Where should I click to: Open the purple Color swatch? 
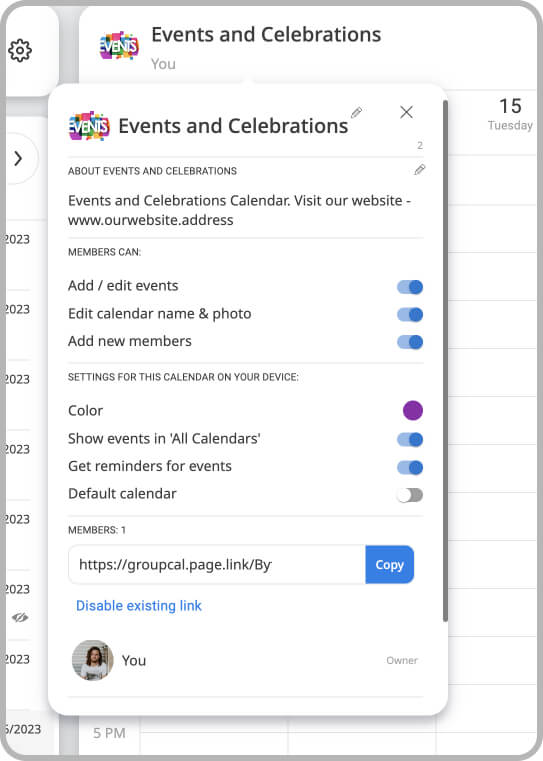tap(413, 411)
